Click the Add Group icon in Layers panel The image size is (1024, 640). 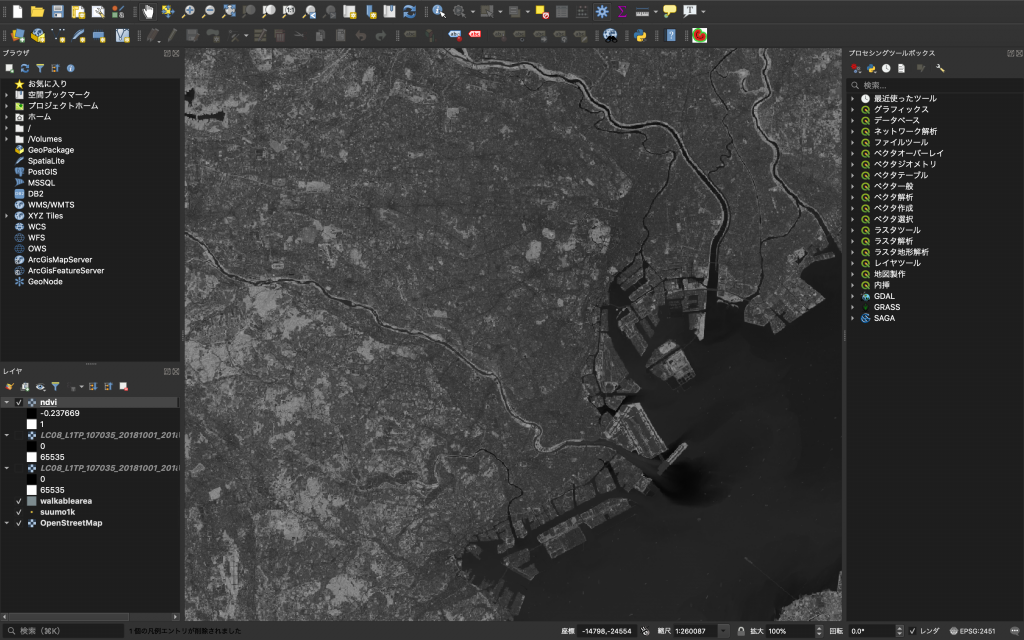click(x=25, y=387)
